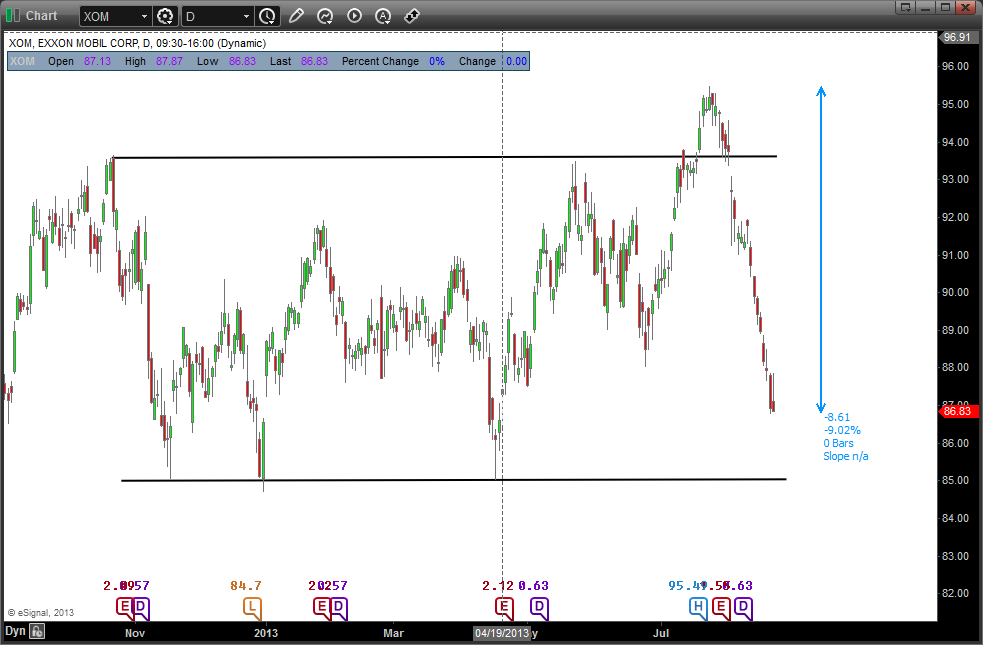Click the 82.00 price axis label

coord(955,594)
